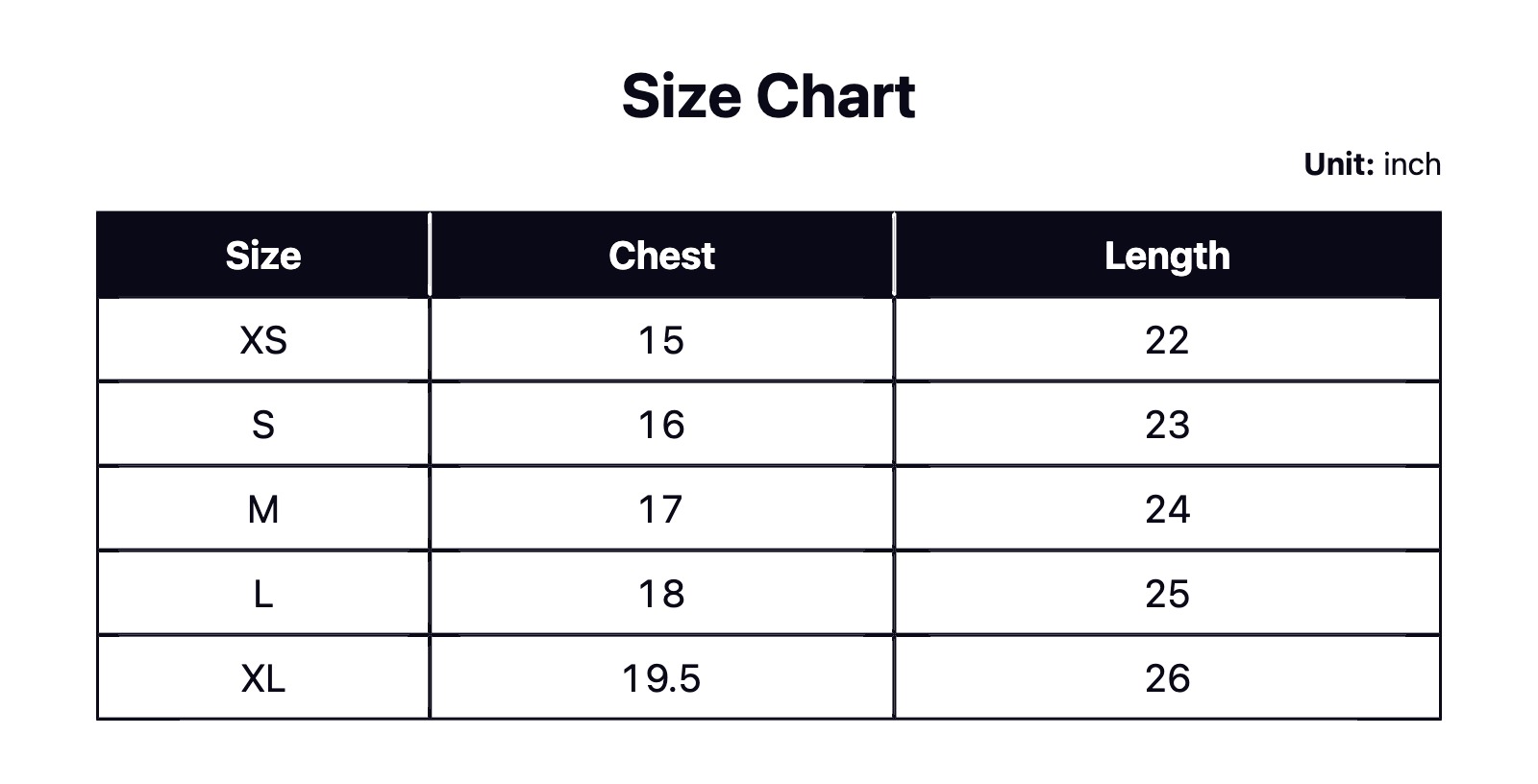
Task: Click chest value 19.5
Action: coord(661,678)
